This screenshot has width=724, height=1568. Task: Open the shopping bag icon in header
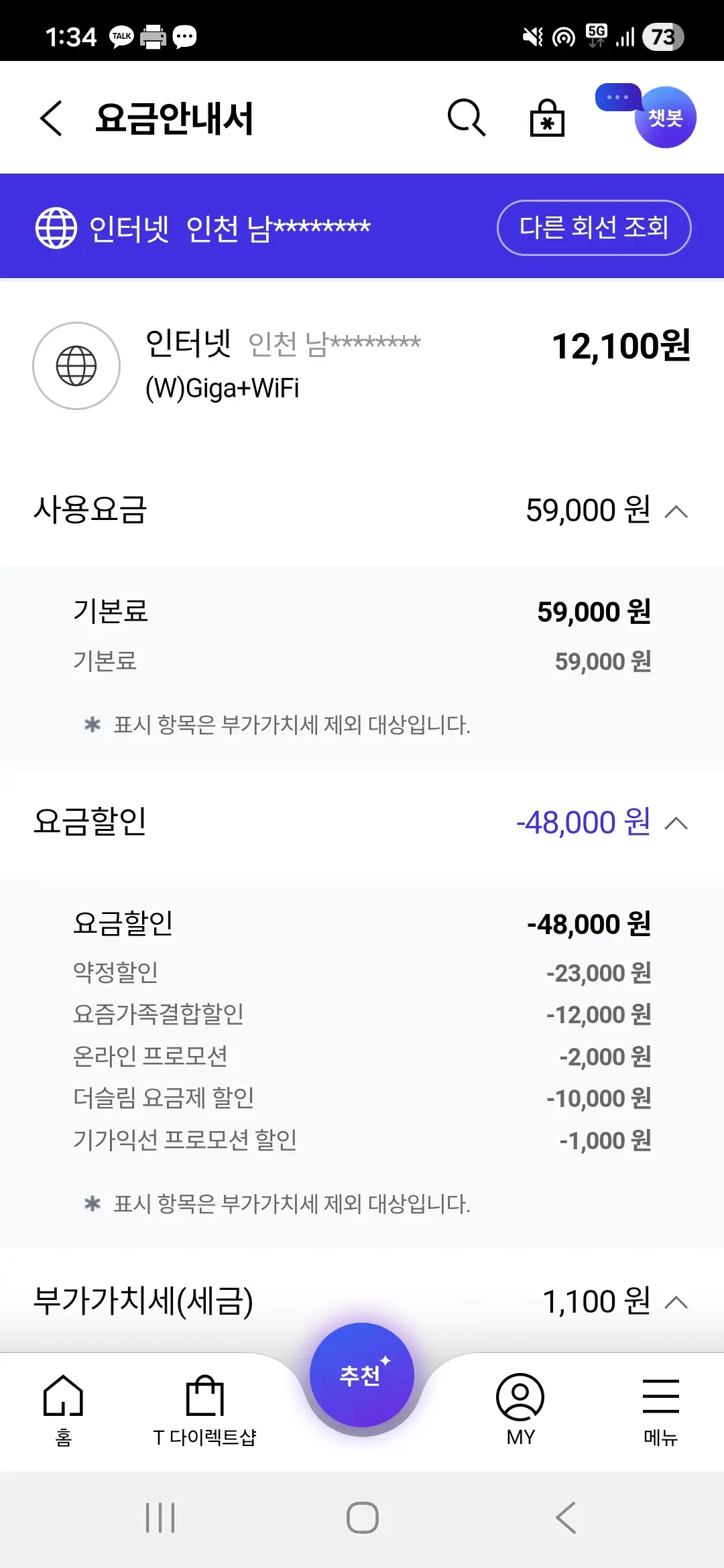click(x=547, y=118)
